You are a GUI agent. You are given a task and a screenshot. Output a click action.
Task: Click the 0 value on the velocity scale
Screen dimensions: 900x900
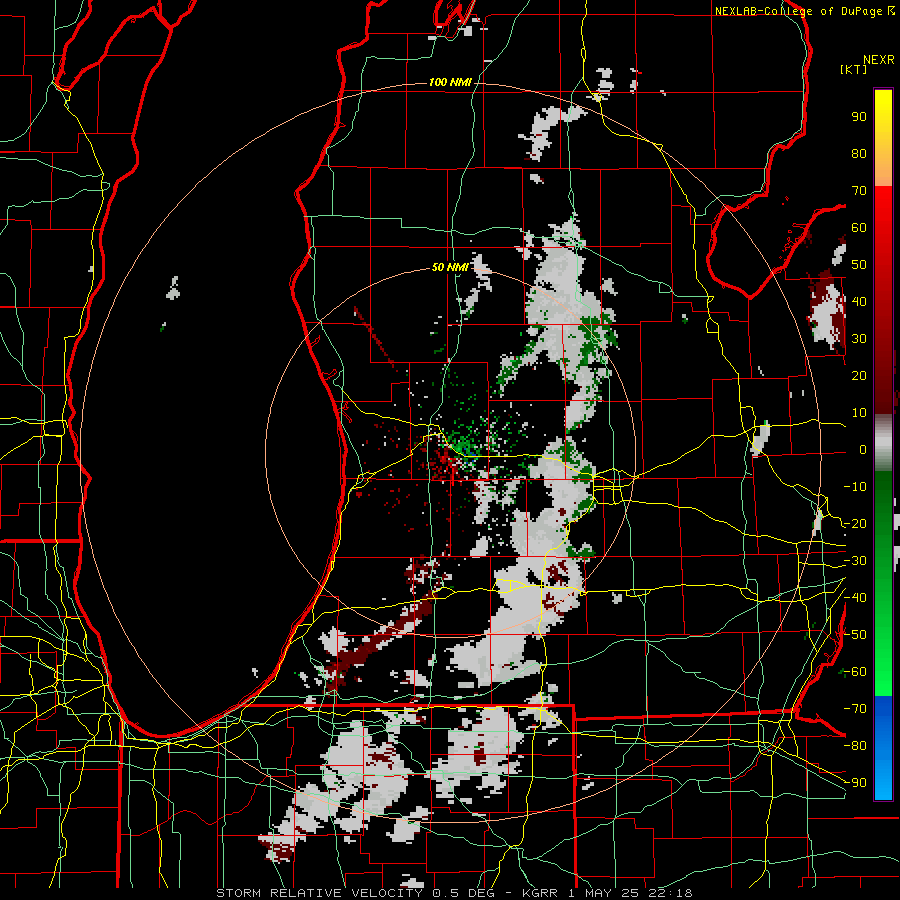(x=863, y=449)
